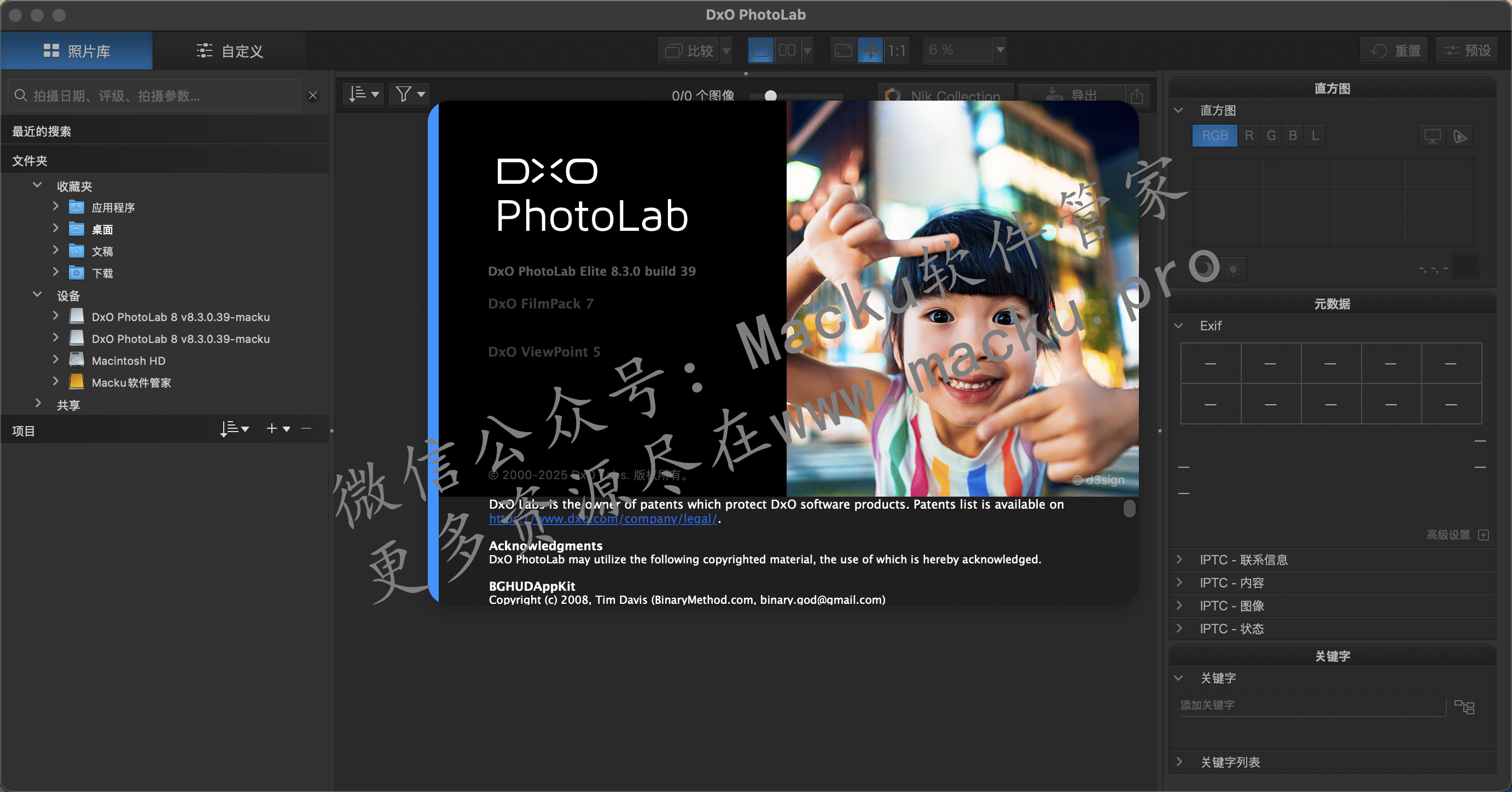Click the about dialog scrollbar thumb
Image resolution: width=1512 pixels, height=792 pixels.
(x=1129, y=509)
